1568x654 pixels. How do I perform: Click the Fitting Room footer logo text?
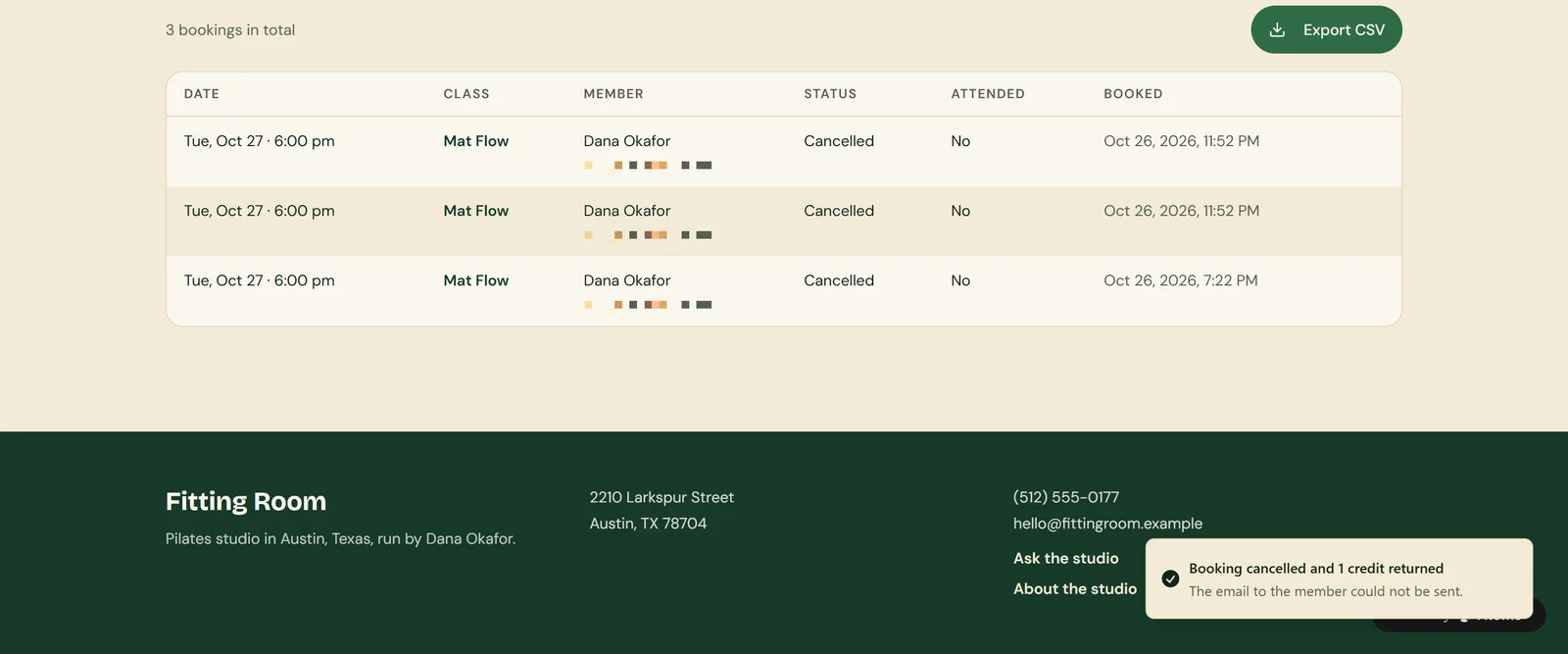pos(246,501)
